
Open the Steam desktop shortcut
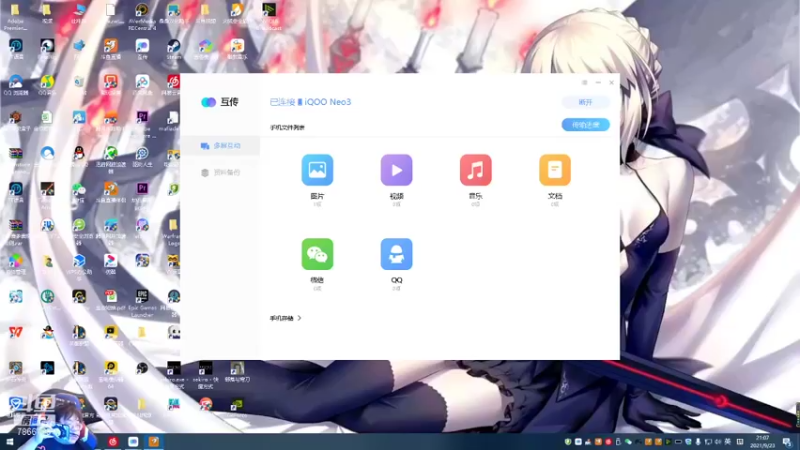click(173, 49)
